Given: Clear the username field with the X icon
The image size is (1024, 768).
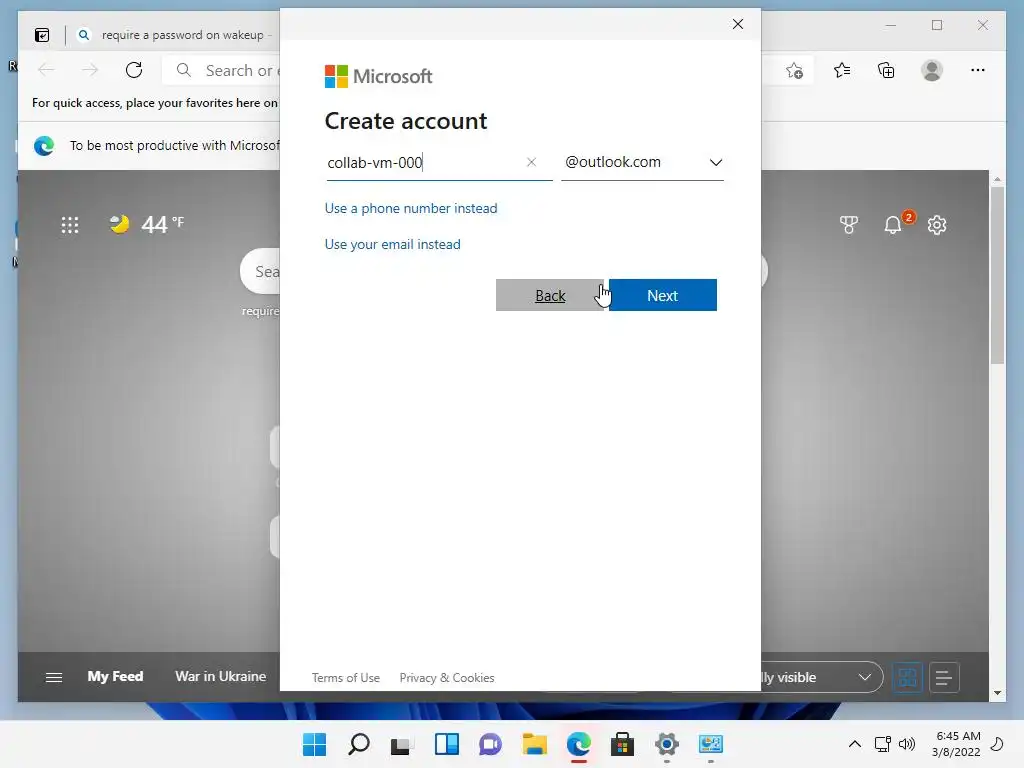Looking at the screenshot, I should [x=532, y=162].
